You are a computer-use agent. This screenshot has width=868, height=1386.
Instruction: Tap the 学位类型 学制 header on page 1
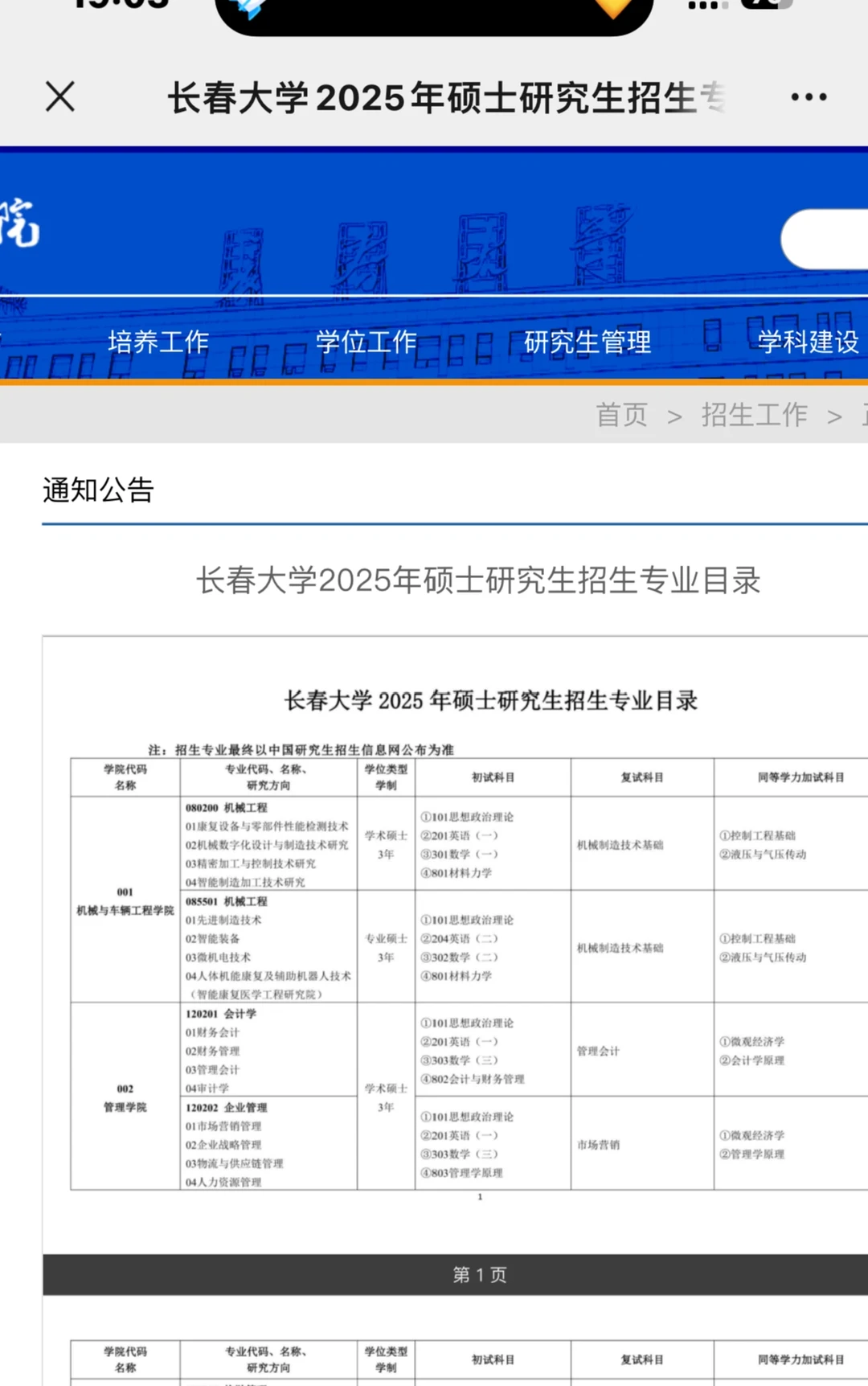[386, 777]
